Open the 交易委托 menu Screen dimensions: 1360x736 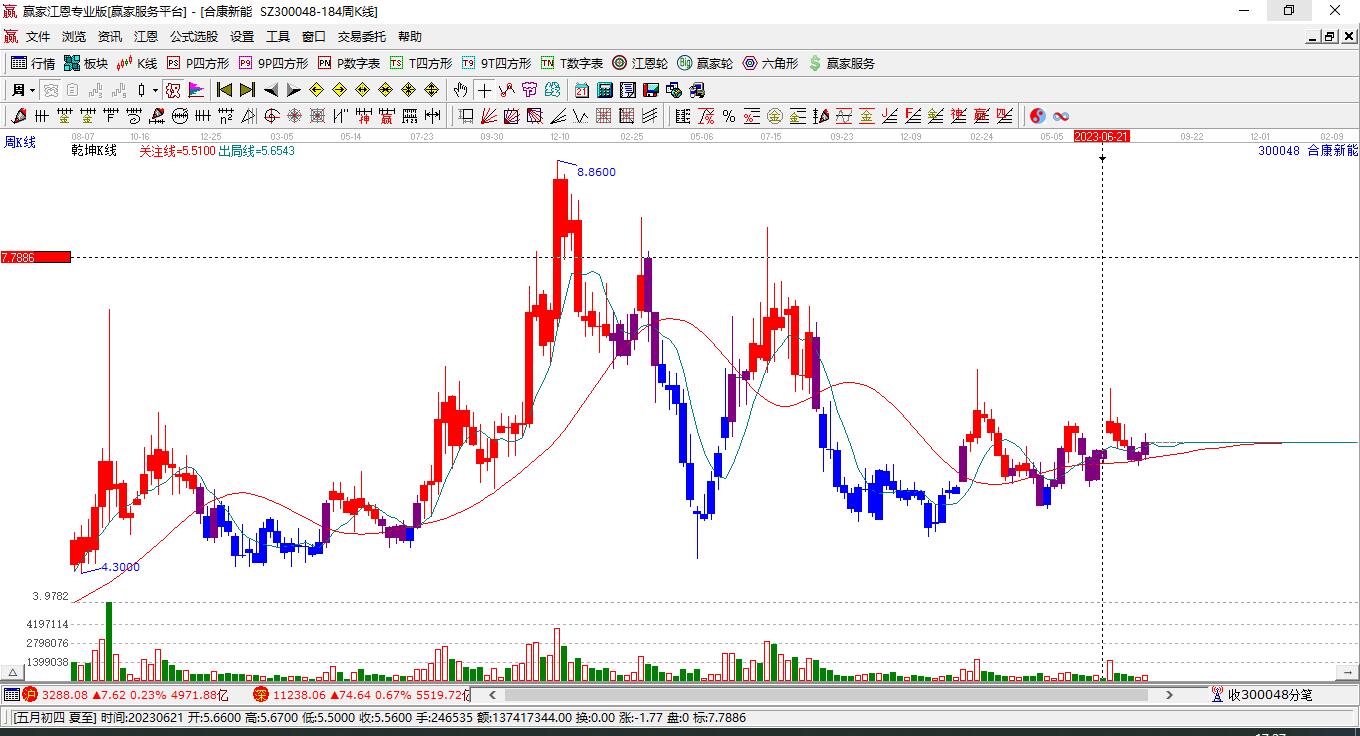tap(362, 37)
